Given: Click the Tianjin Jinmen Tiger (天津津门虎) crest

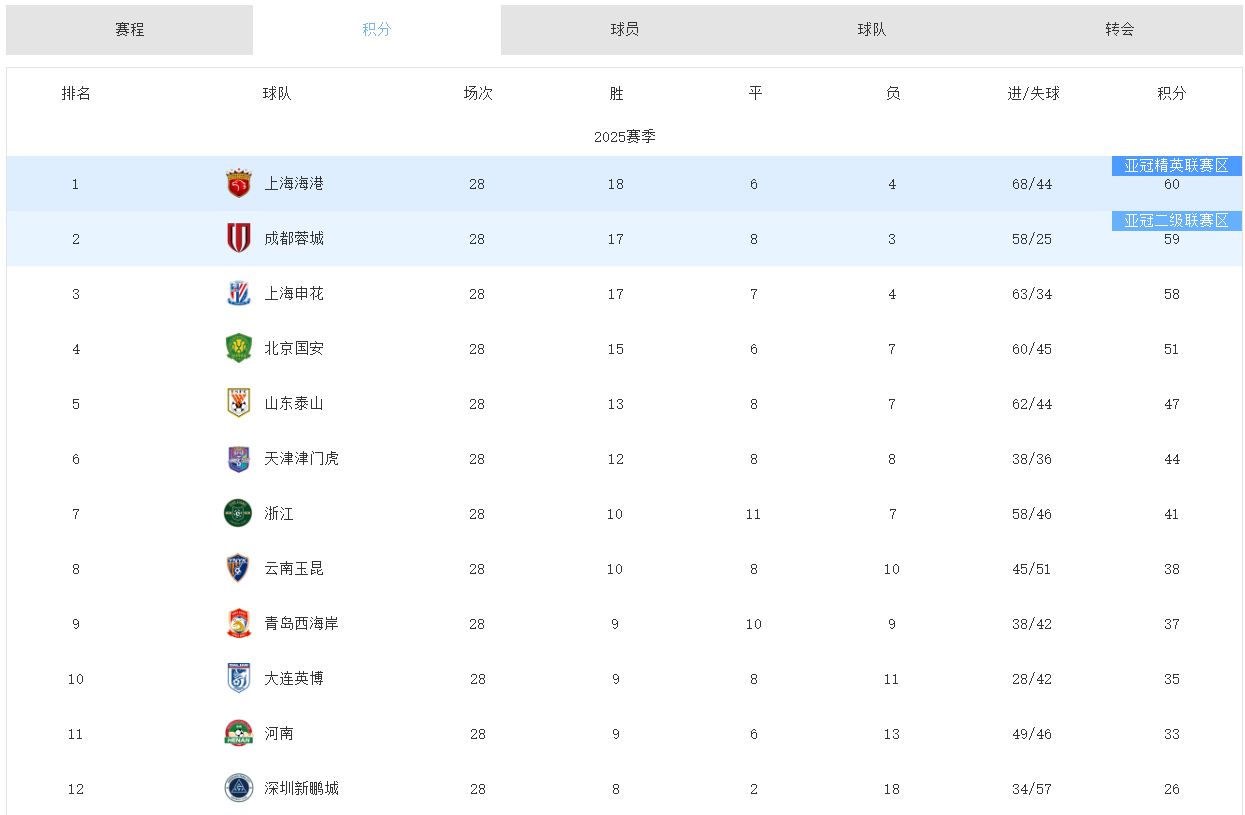Looking at the screenshot, I should 238,459.
